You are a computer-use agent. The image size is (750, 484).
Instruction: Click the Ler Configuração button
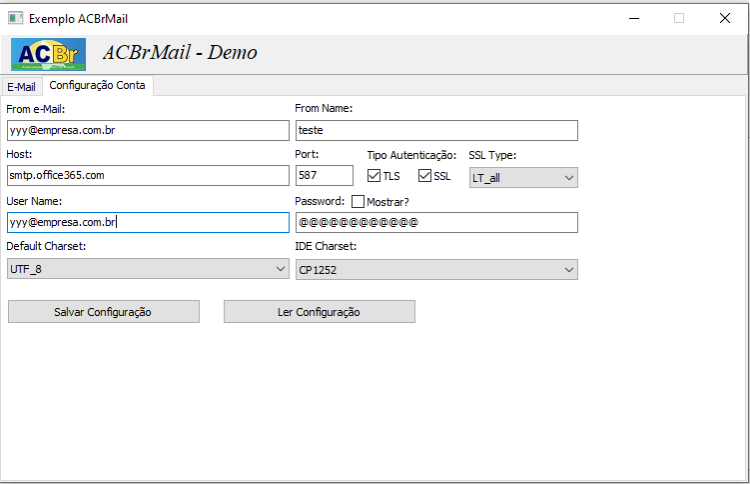pos(320,312)
